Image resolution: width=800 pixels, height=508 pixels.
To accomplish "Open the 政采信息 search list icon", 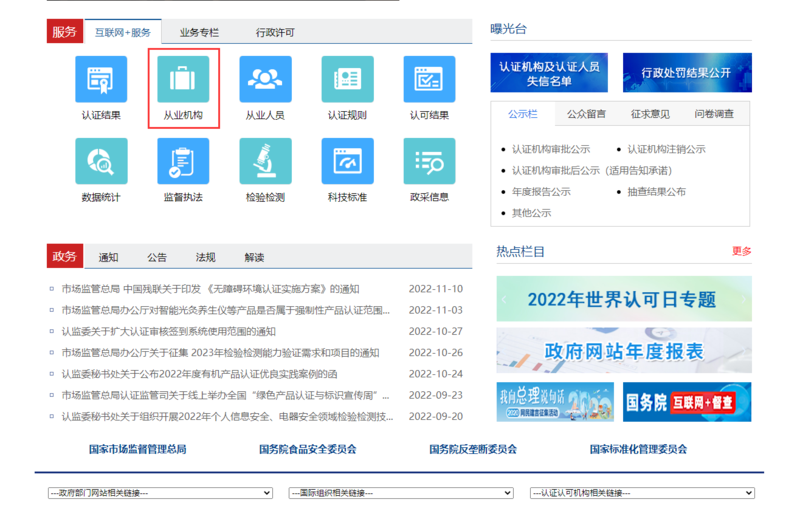I will pyautogui.click(x=429, y=161).
